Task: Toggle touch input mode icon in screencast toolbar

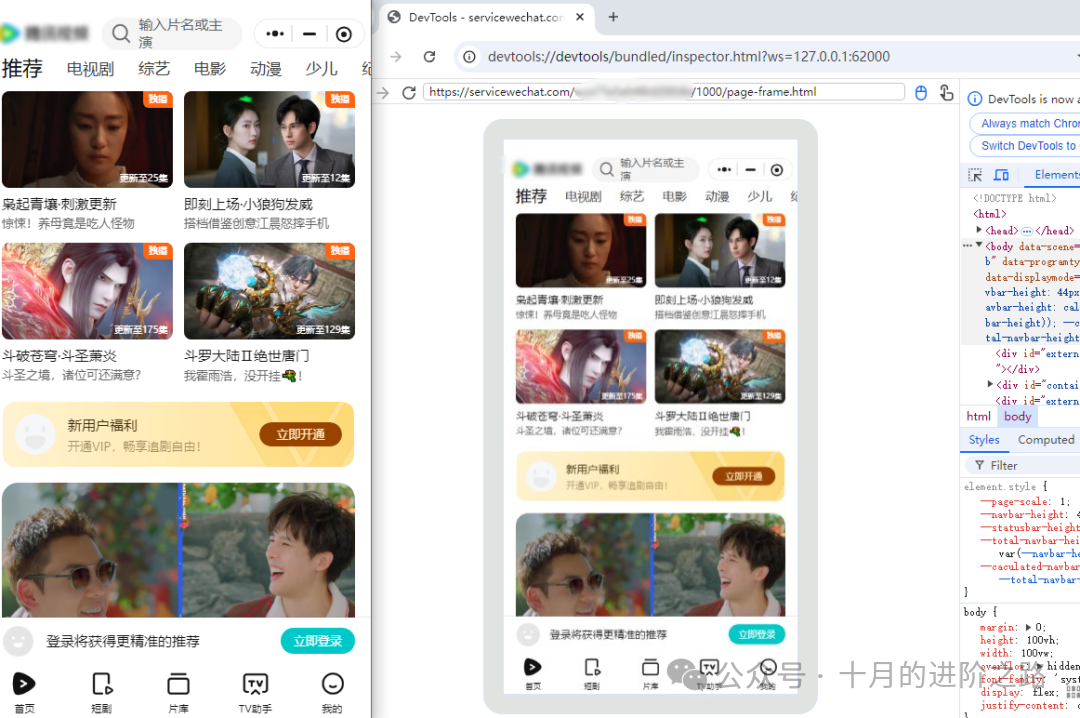Action: (946, 92)
